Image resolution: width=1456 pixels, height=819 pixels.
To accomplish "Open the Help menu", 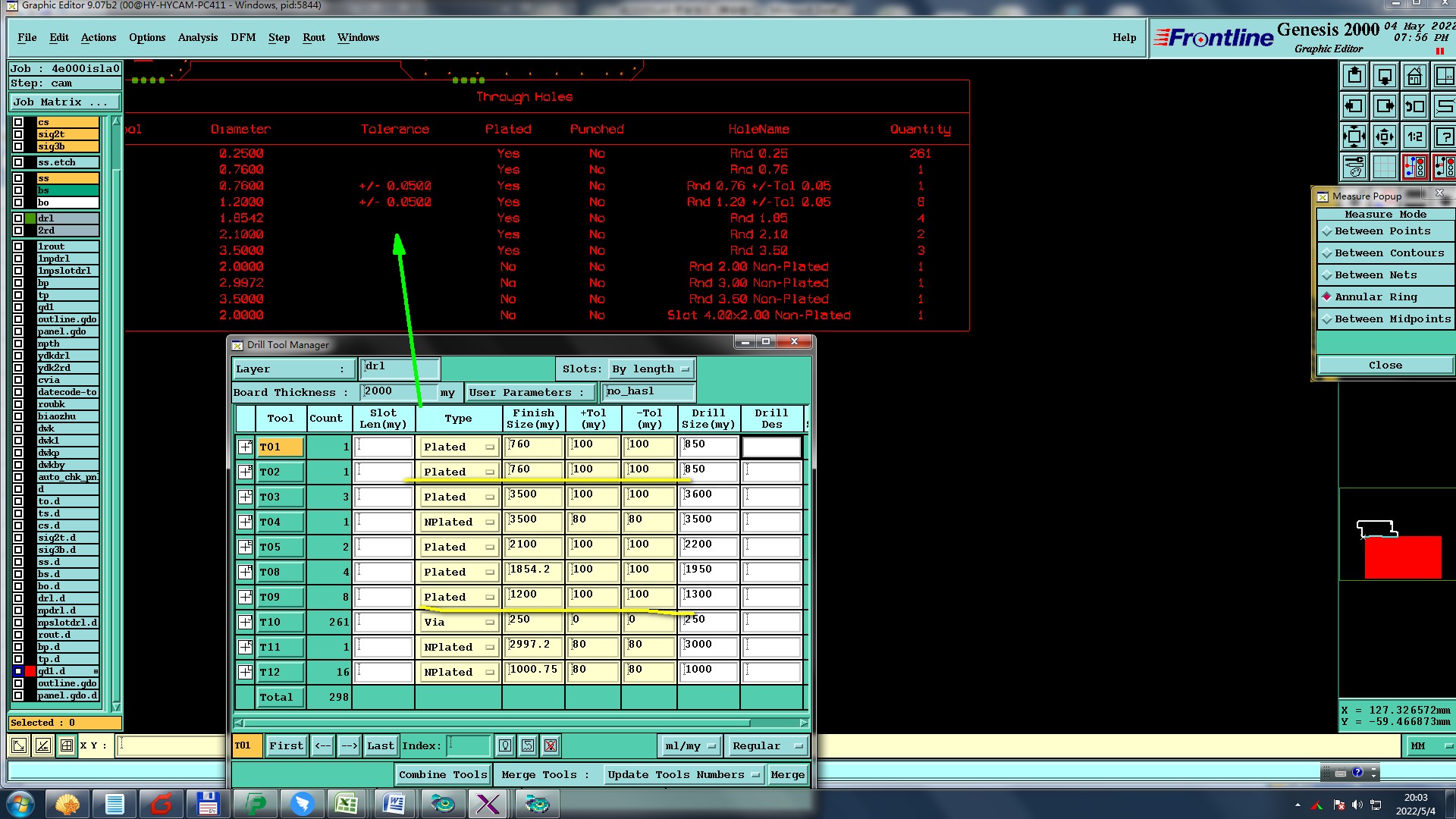I will click(1125, 37).
